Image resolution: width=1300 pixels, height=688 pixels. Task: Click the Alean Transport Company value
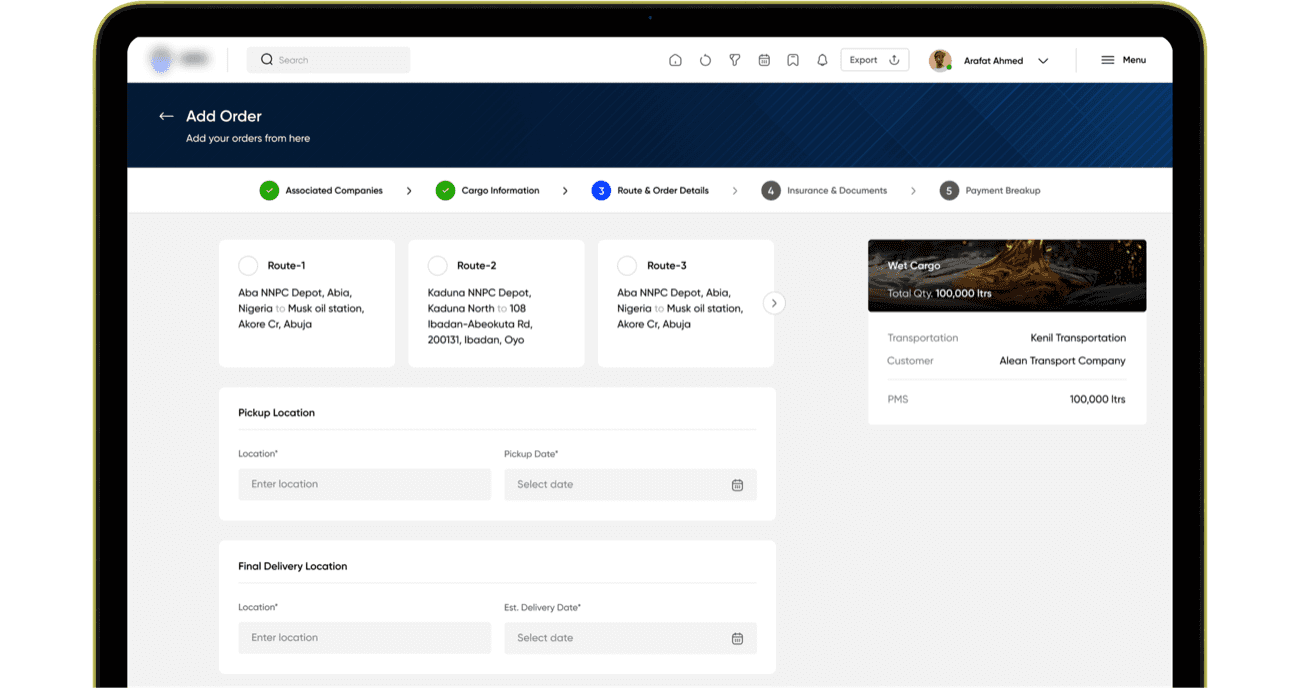[x=1062, y=361]
